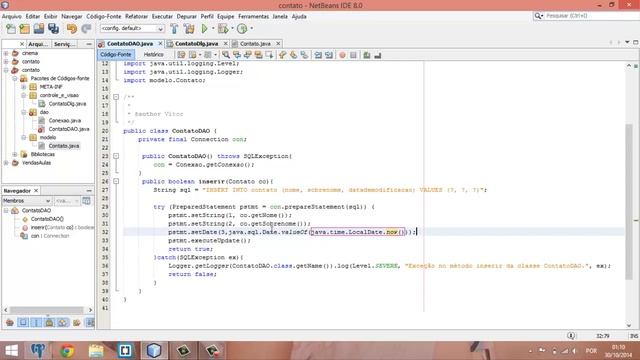
Task: Toggle Highlight Search in editor toolbar
Action: (x=258, y=55)
